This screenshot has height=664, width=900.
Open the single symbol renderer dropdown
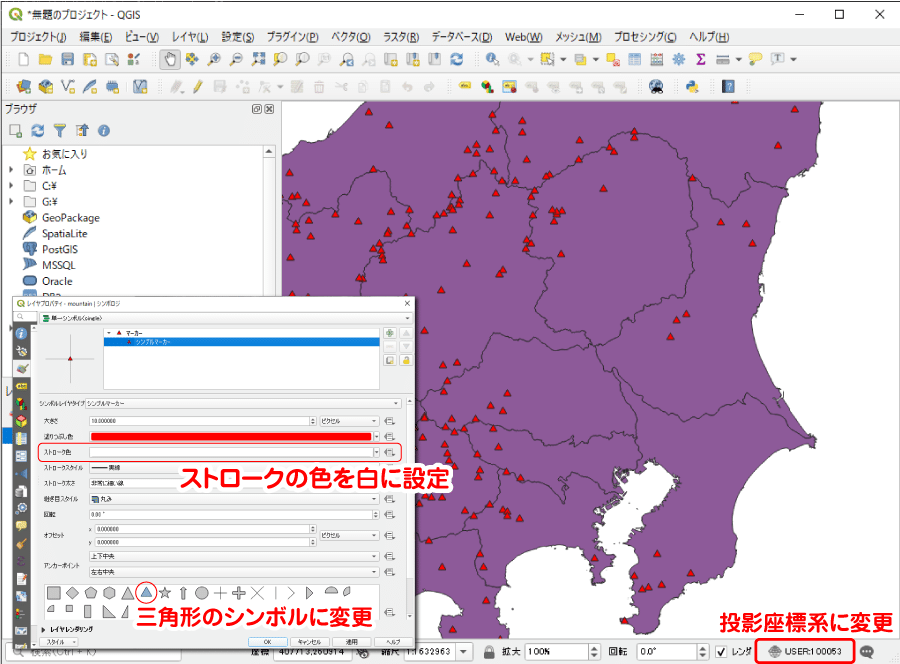tap(226, 318)
